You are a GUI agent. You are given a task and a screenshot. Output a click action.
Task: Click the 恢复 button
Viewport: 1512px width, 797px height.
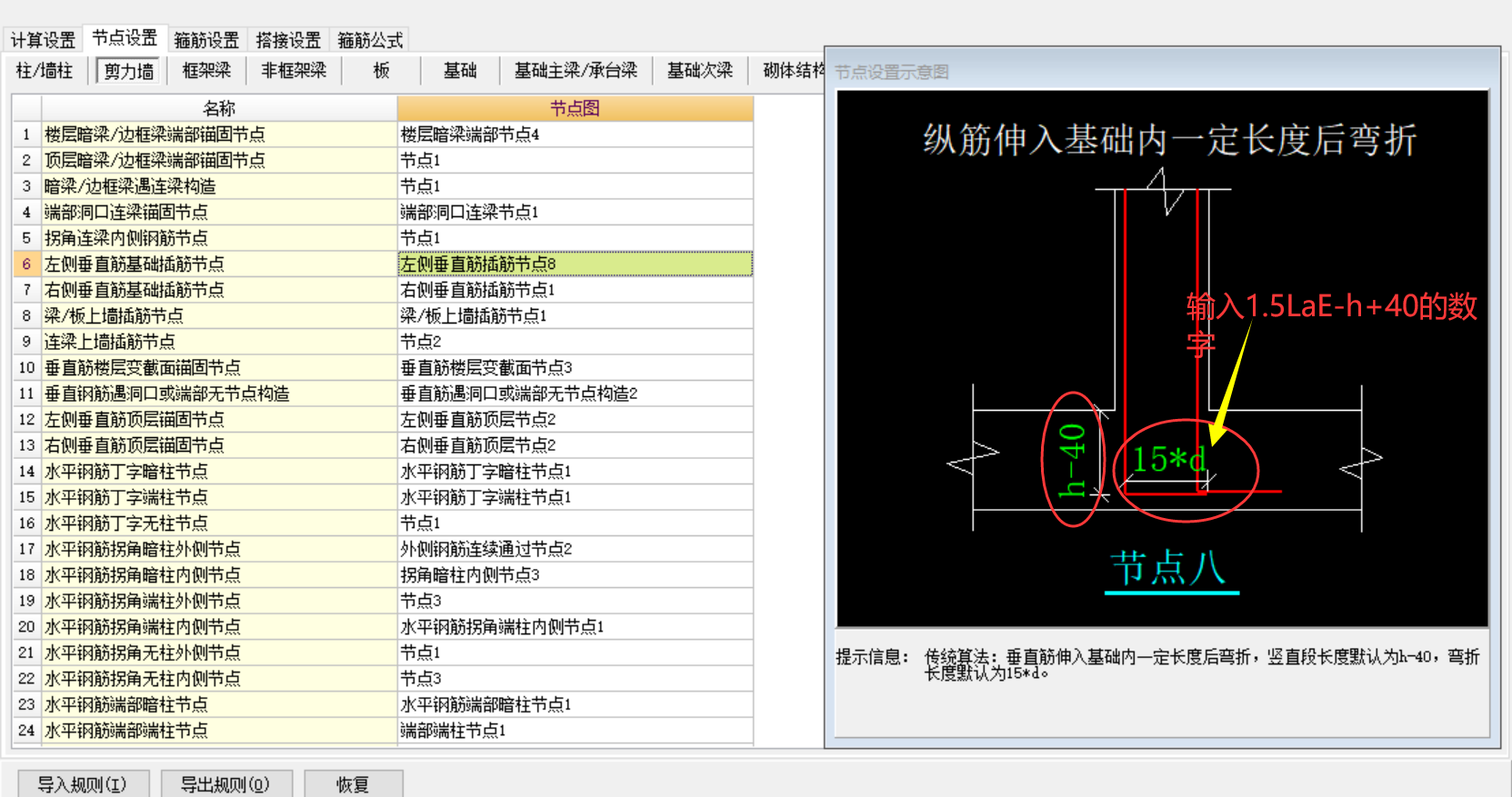(x=353, y=783)
